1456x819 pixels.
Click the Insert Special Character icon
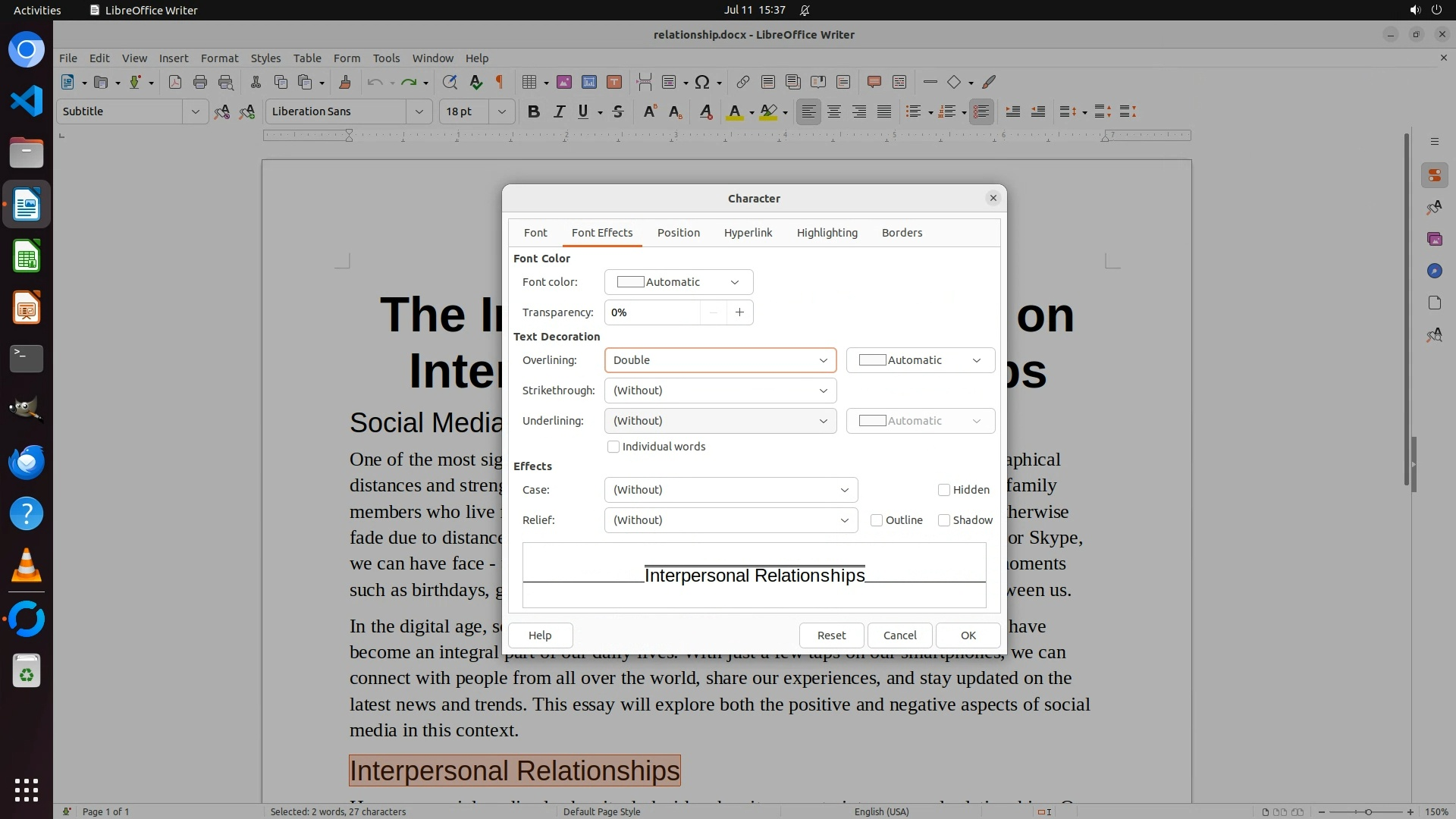point(702,82)
